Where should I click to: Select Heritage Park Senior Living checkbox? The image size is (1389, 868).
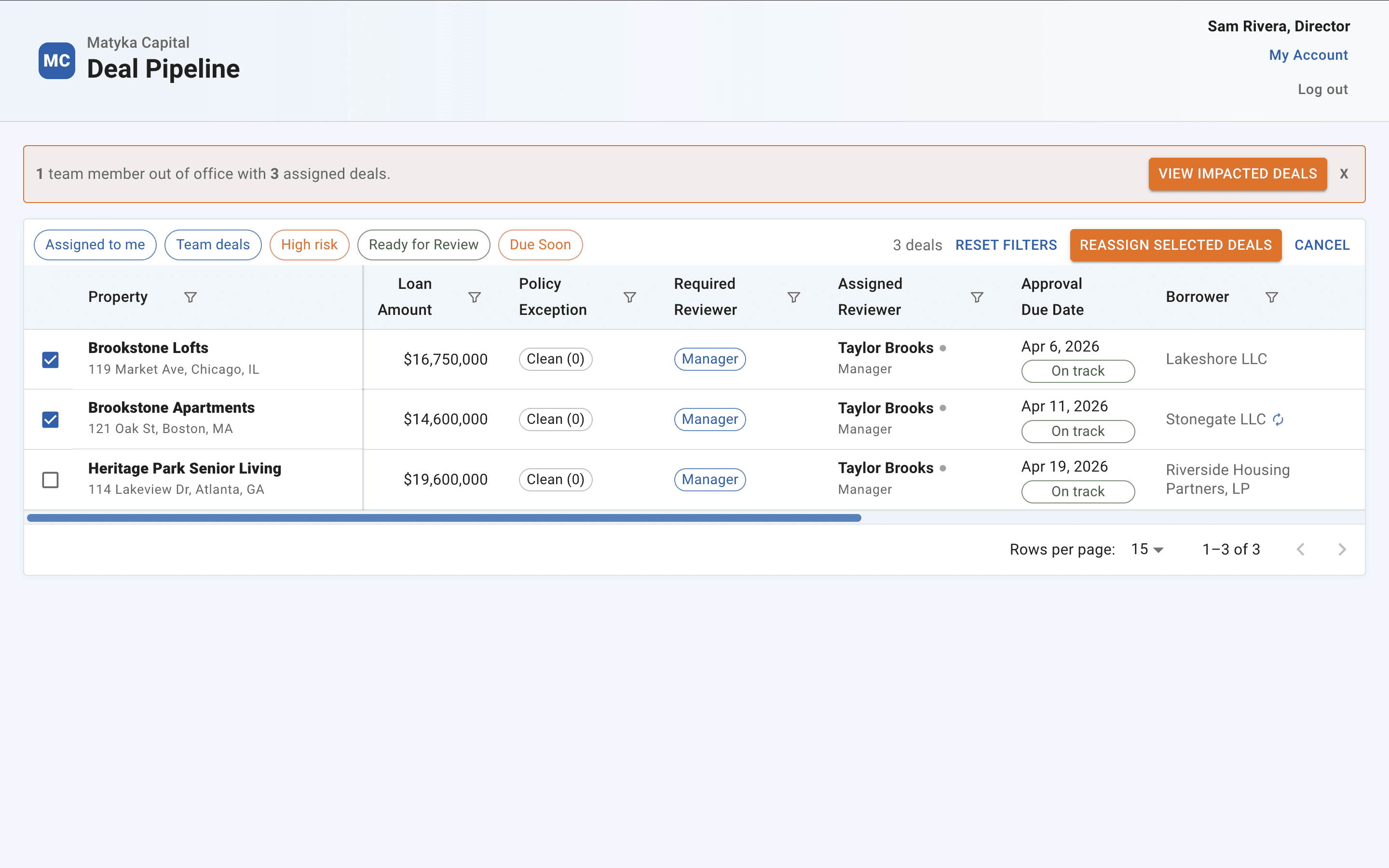(51, 480)
